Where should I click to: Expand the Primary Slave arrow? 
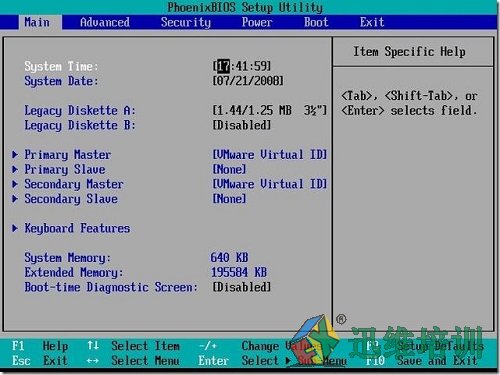click(x=15, y=169)
